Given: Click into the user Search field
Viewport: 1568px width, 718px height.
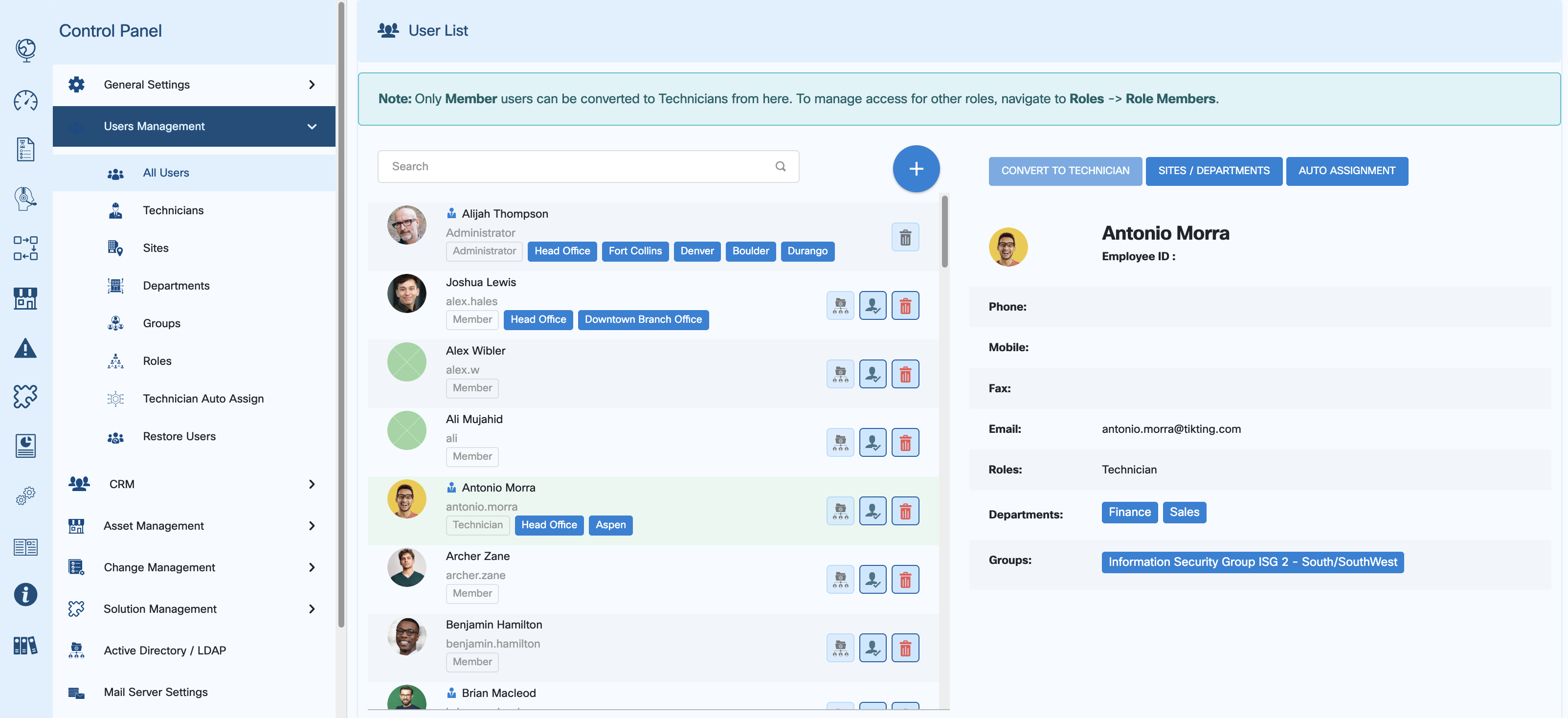Looking at the screenshot, I should (x=572, y=166).
